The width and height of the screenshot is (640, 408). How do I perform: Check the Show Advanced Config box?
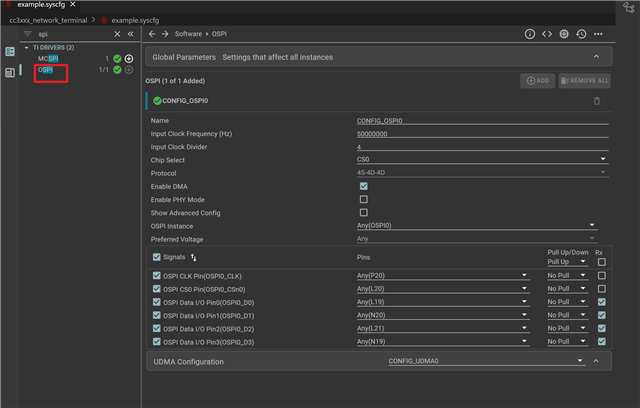click(x=364, y=212)
